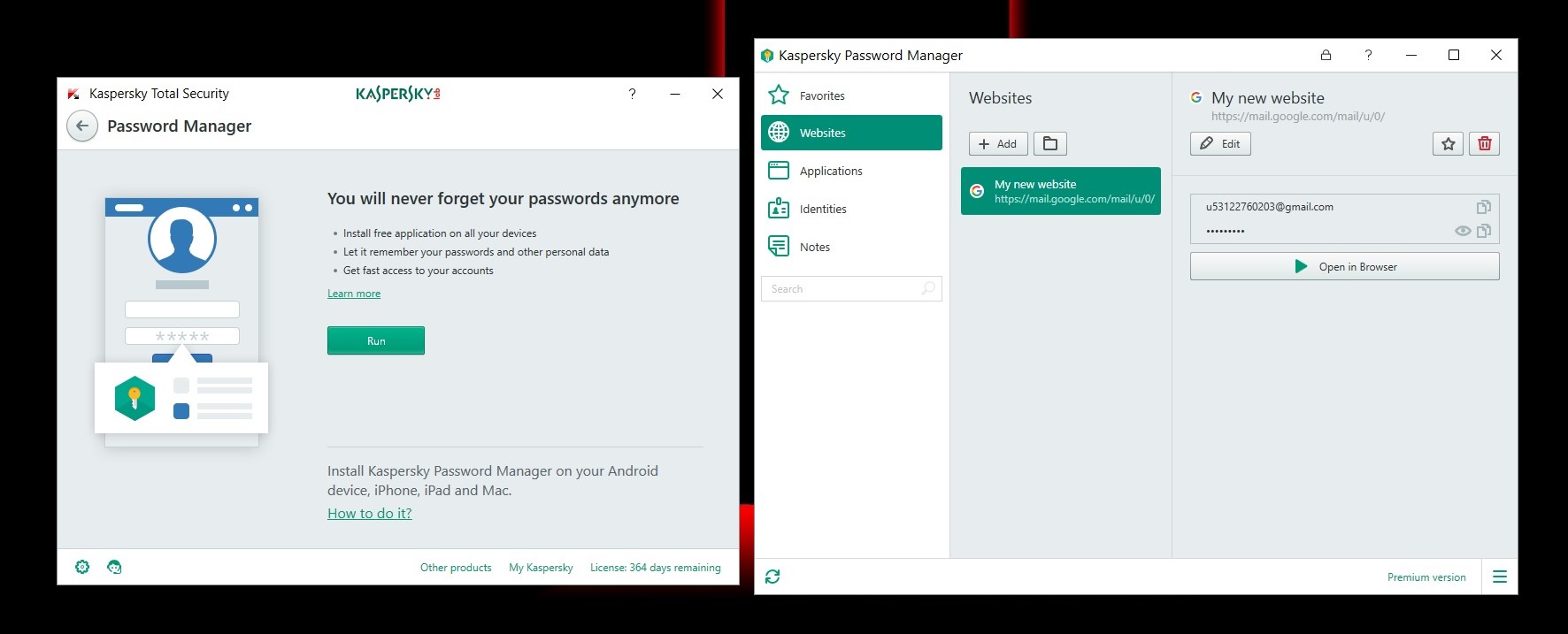
Task: Show the password with the eye icon
Action: click(x=1463, y=231)
